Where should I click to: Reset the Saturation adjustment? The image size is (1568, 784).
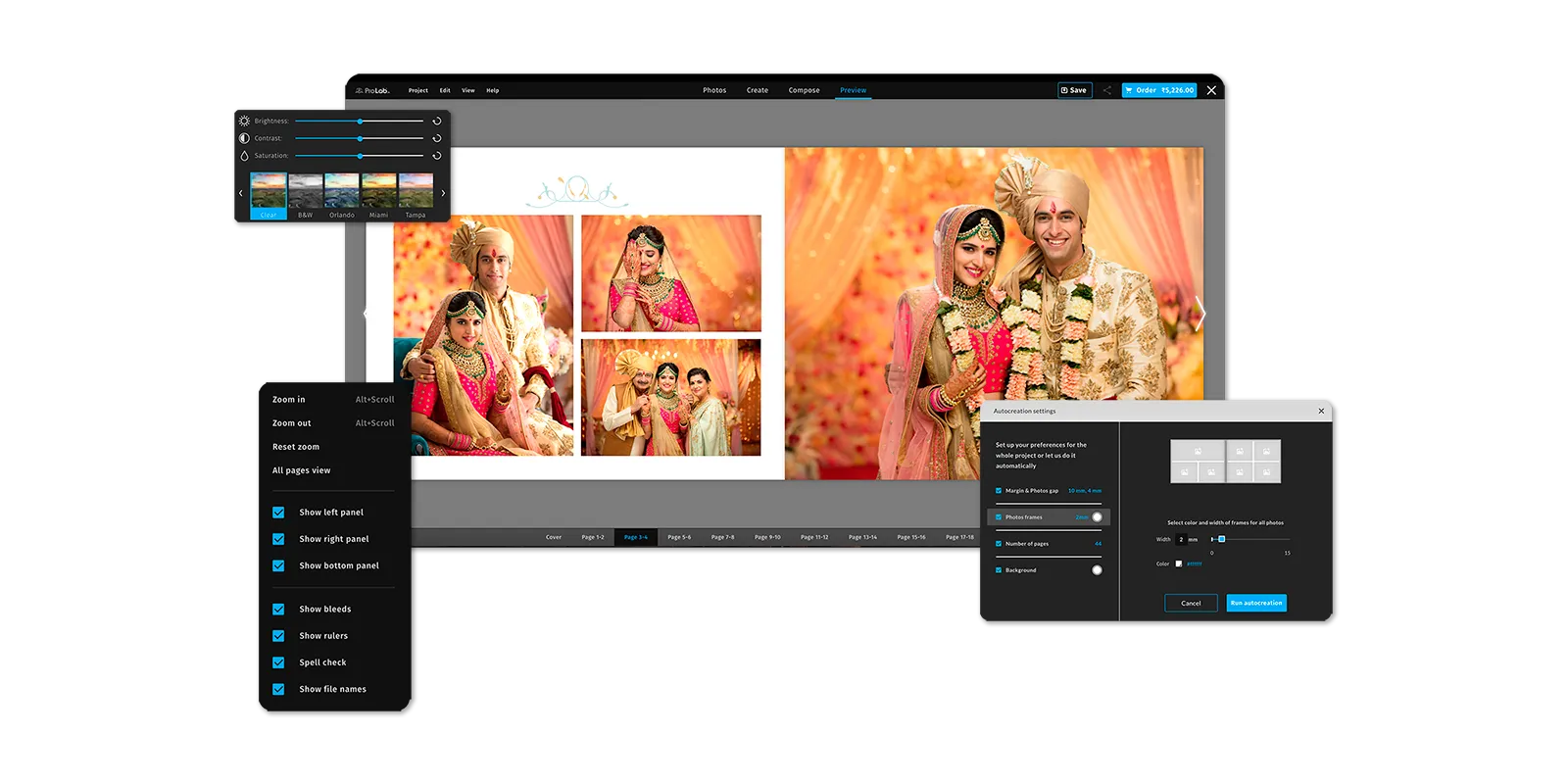coord(437,156)
